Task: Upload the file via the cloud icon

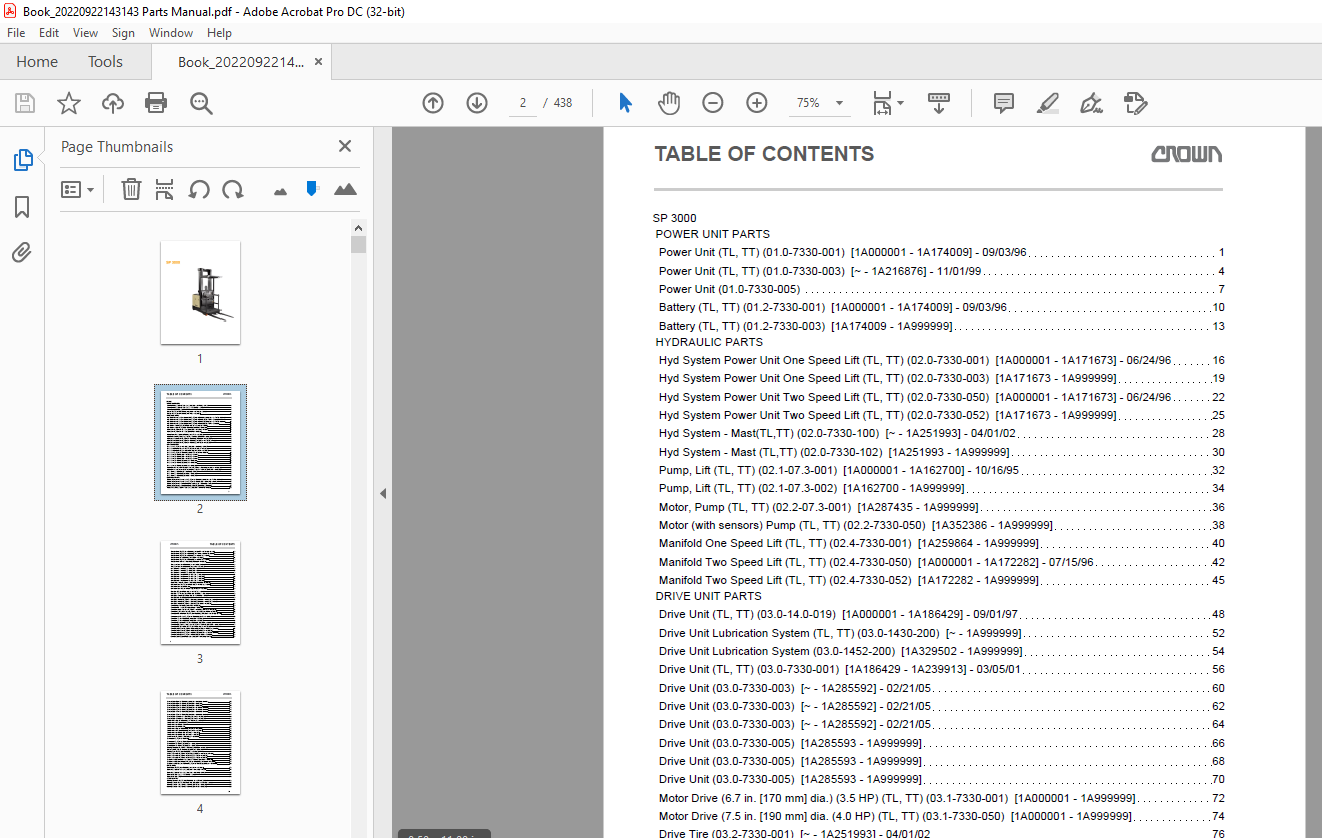Action: click(x=113, y=103)
